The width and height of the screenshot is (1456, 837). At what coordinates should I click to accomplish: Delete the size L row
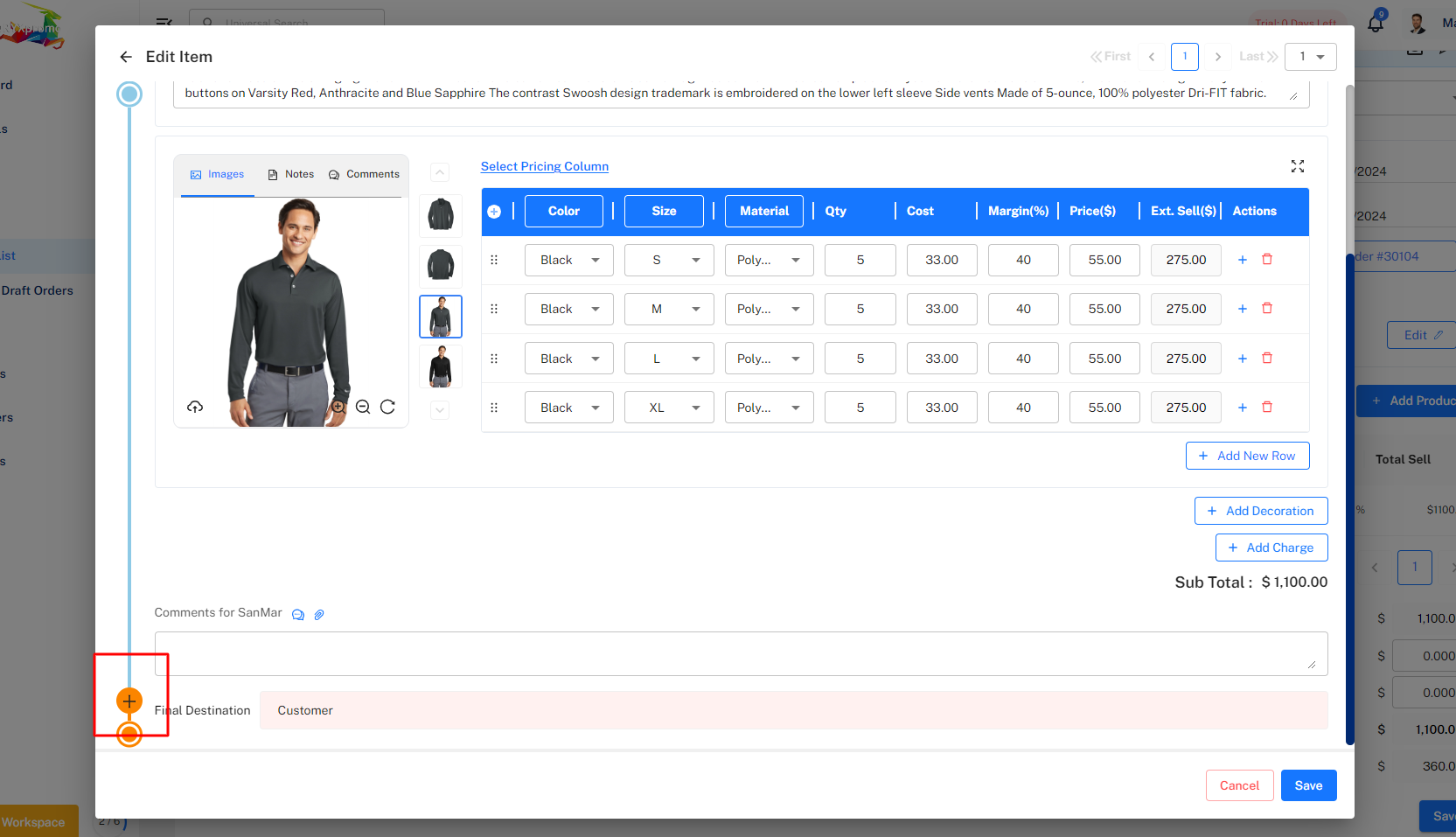1267,359
